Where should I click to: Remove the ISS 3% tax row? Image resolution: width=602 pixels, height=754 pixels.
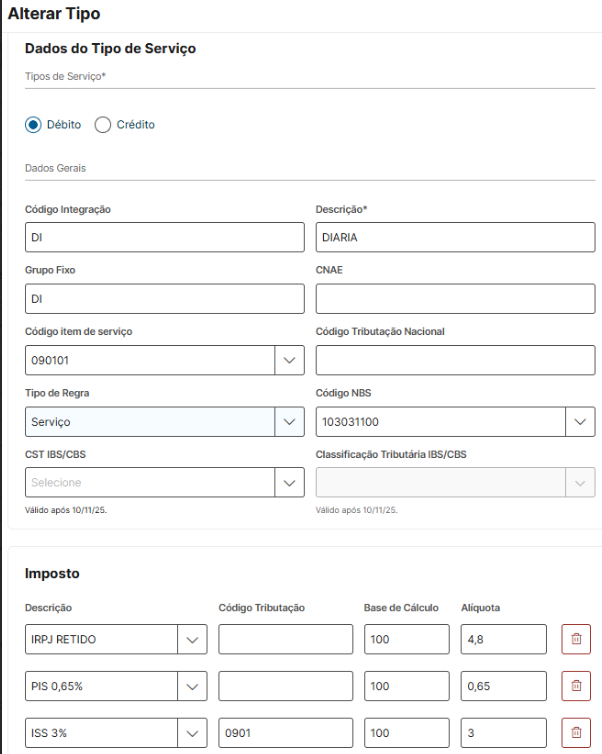(575, 733)
